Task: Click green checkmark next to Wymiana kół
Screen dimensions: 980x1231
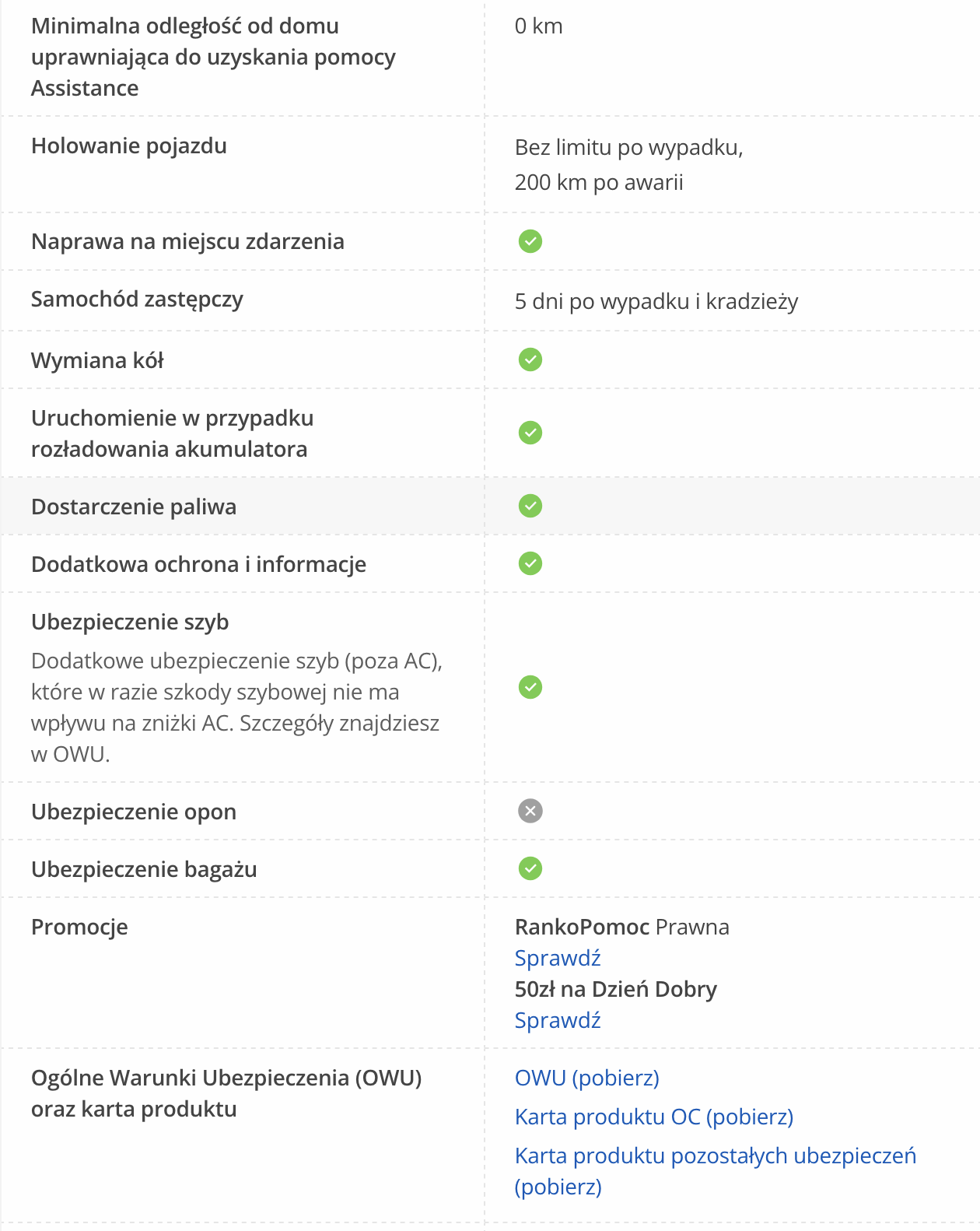Action: 530,359
